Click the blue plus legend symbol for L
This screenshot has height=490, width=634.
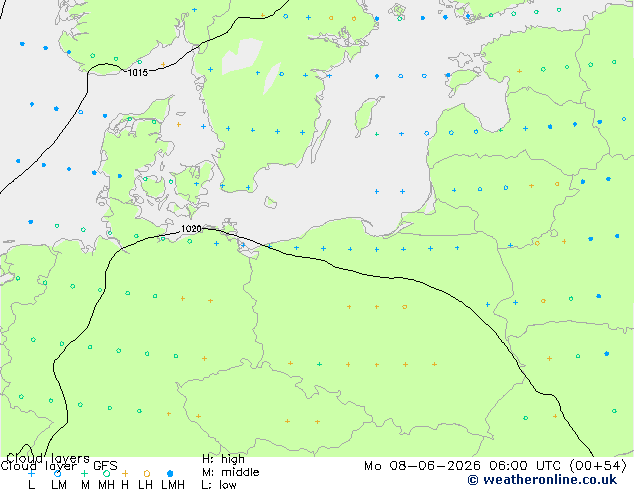(x=31, y=473)
